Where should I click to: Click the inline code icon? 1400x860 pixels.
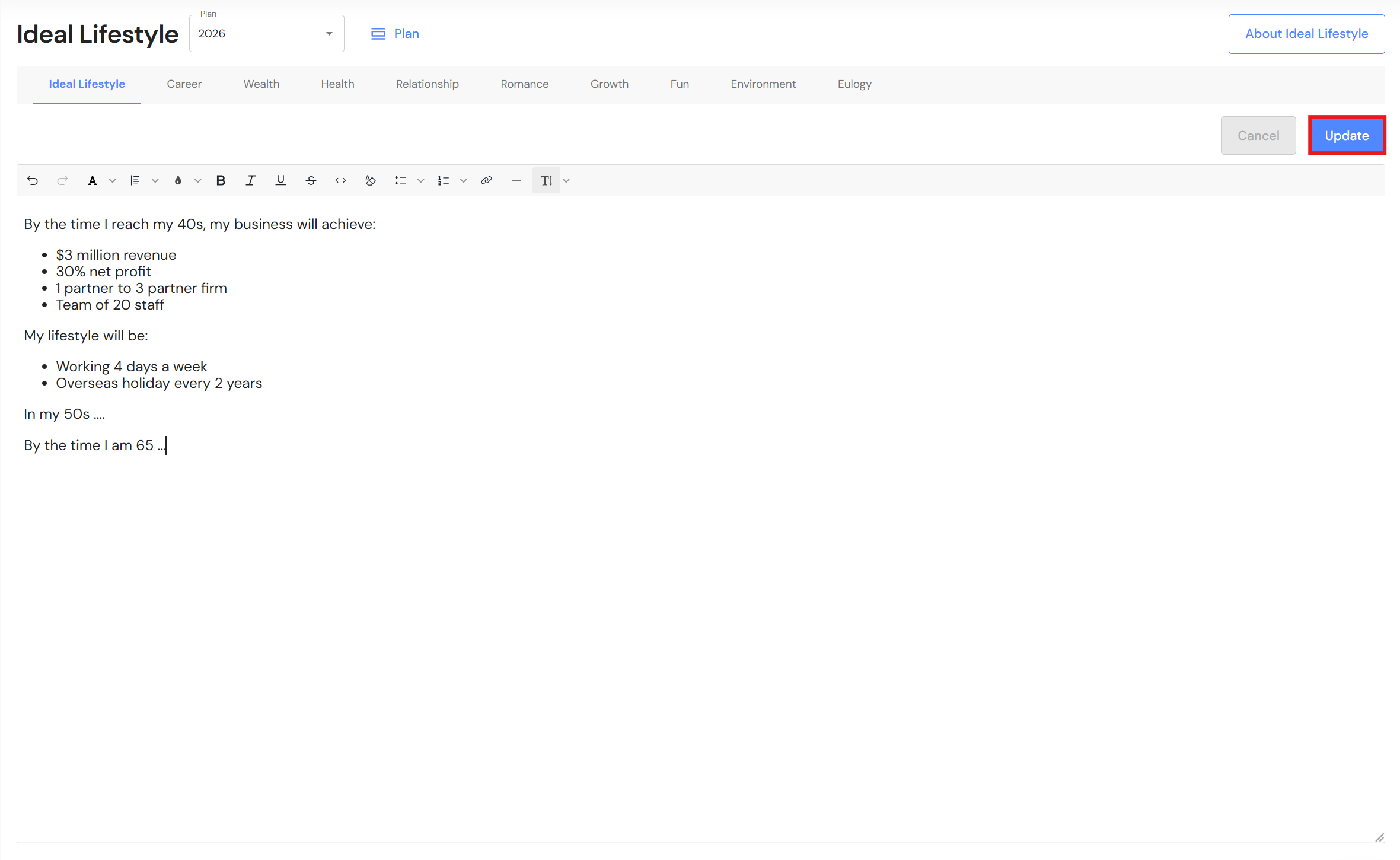pos(340,181)
